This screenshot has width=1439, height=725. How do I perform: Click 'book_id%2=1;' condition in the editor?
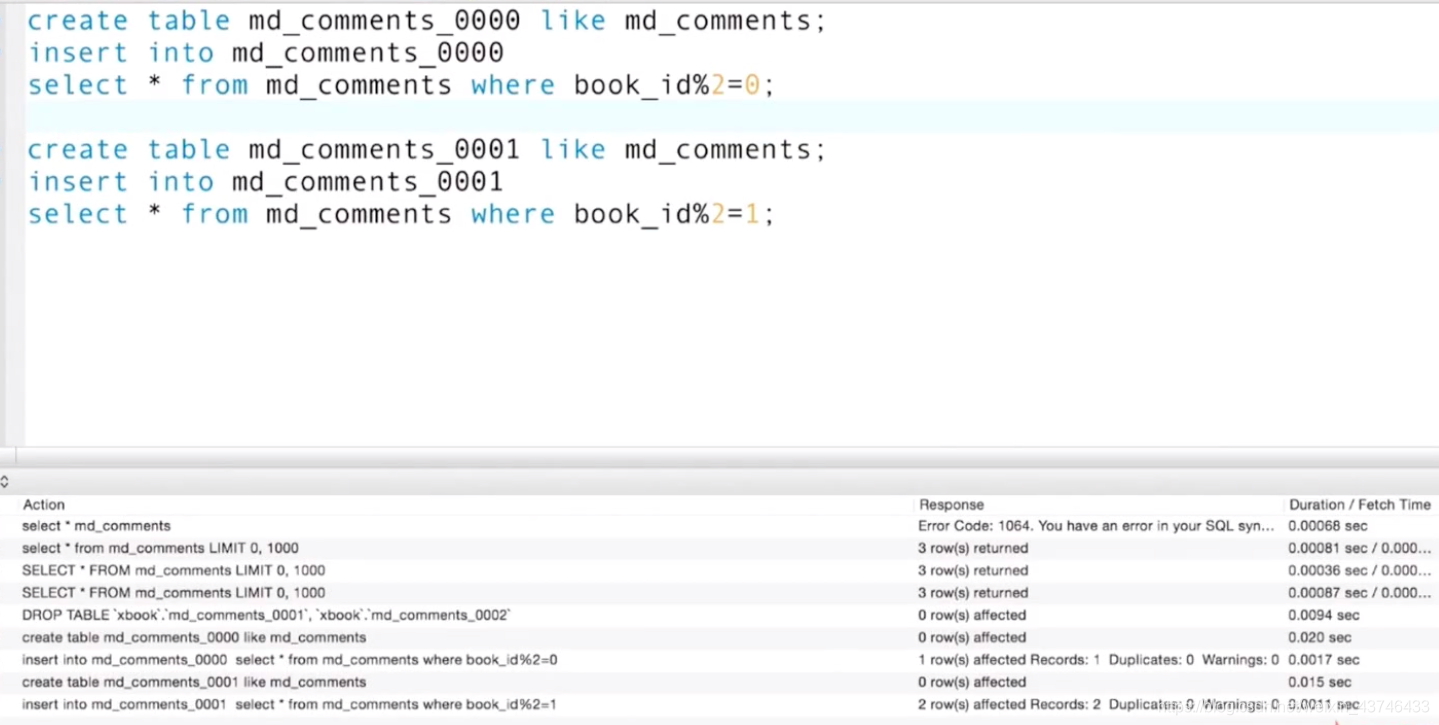[675, 214]
